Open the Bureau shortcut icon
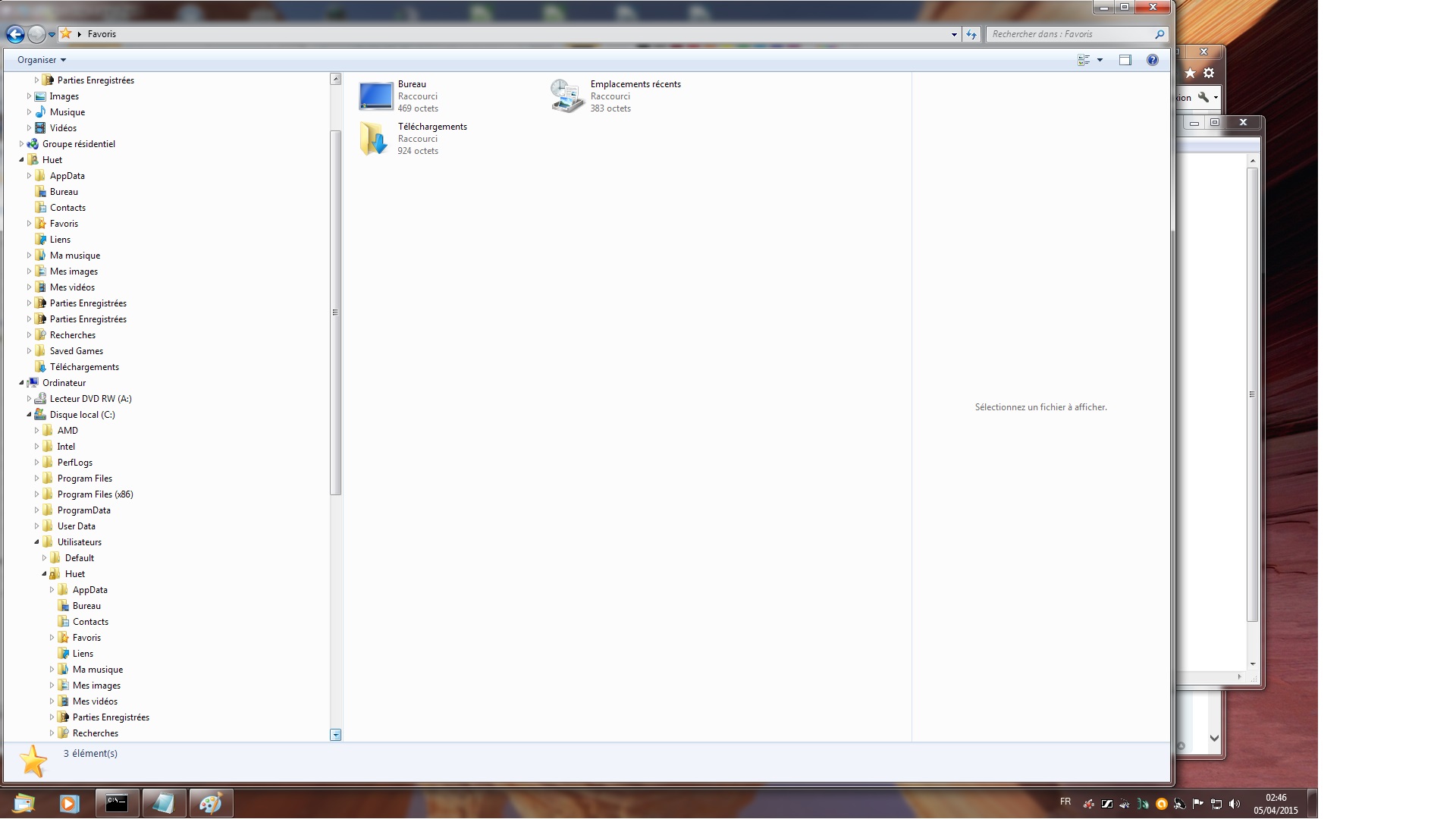Image resolution: width=1456 pixels, height=819 pixels. pyautogui.click(x=375, y=96)
